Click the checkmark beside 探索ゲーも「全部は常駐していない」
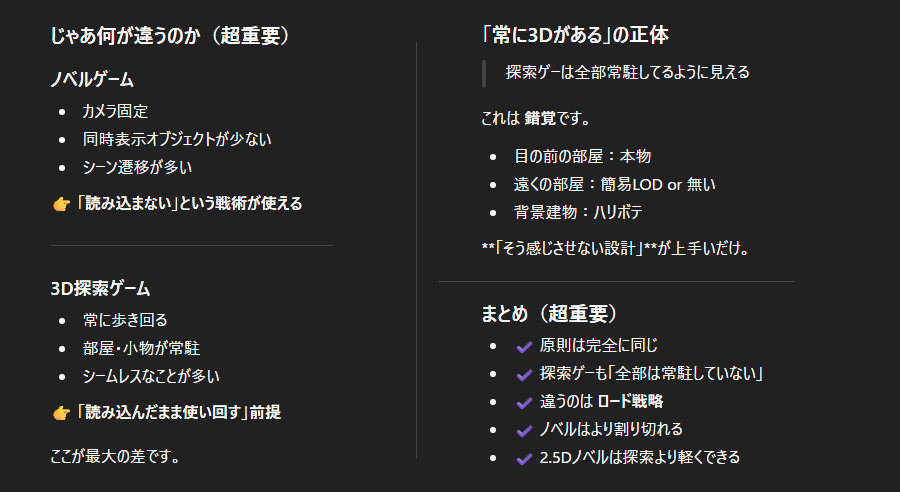This screenshot has width=900, height=492. point(523,374)
